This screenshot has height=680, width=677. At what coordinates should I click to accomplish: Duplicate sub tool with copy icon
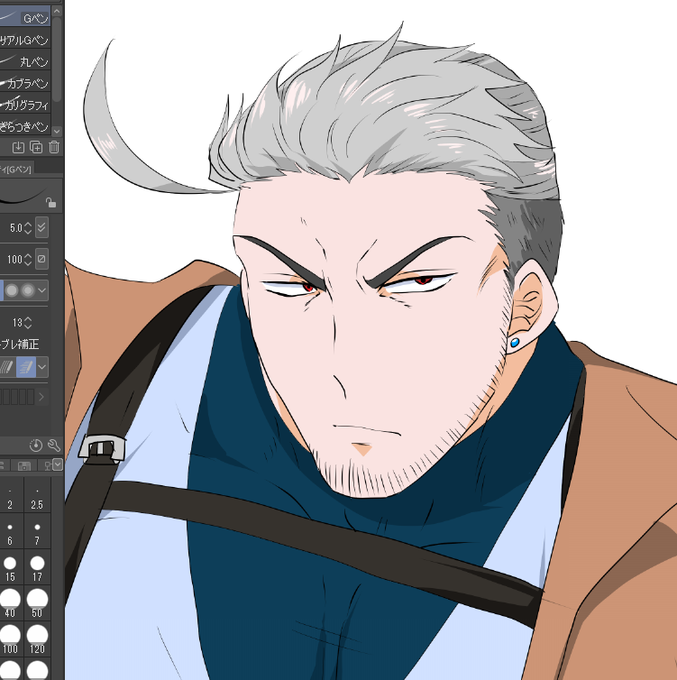36,147
